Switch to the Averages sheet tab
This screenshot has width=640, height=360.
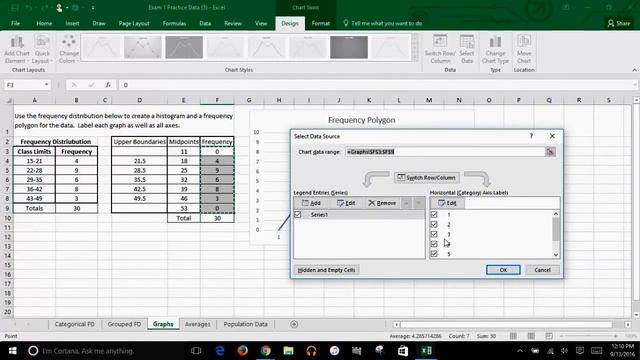(x=198, y=324)
